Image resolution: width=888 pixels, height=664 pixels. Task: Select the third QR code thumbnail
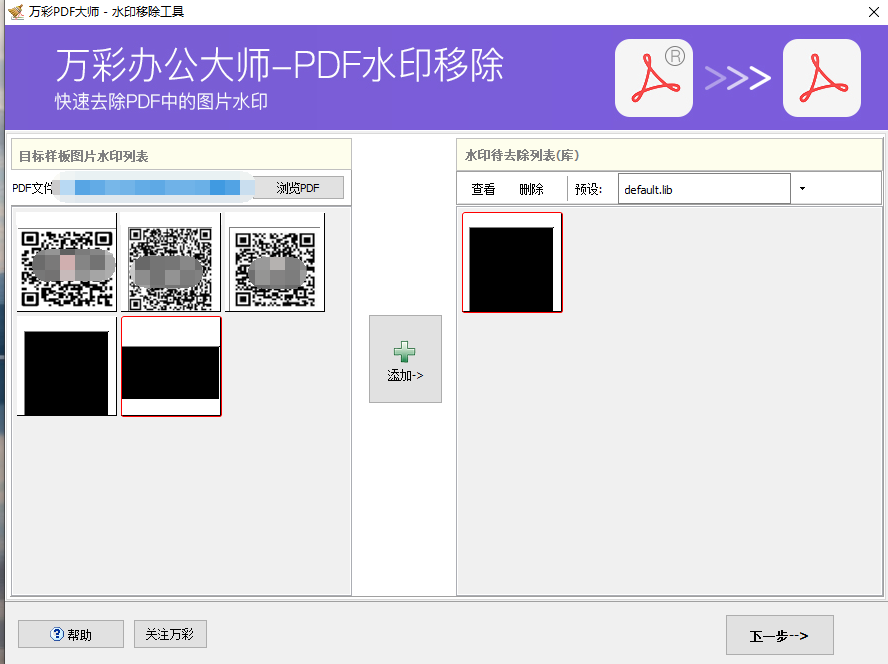click(x=275, y=262)
